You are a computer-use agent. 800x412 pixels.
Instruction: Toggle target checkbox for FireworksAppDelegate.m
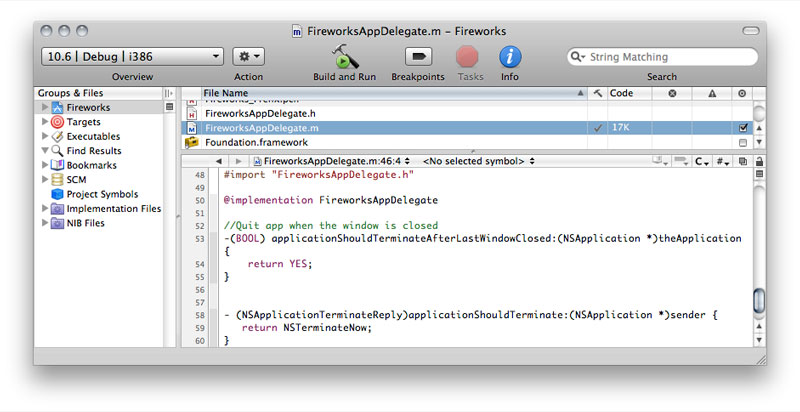742,128
